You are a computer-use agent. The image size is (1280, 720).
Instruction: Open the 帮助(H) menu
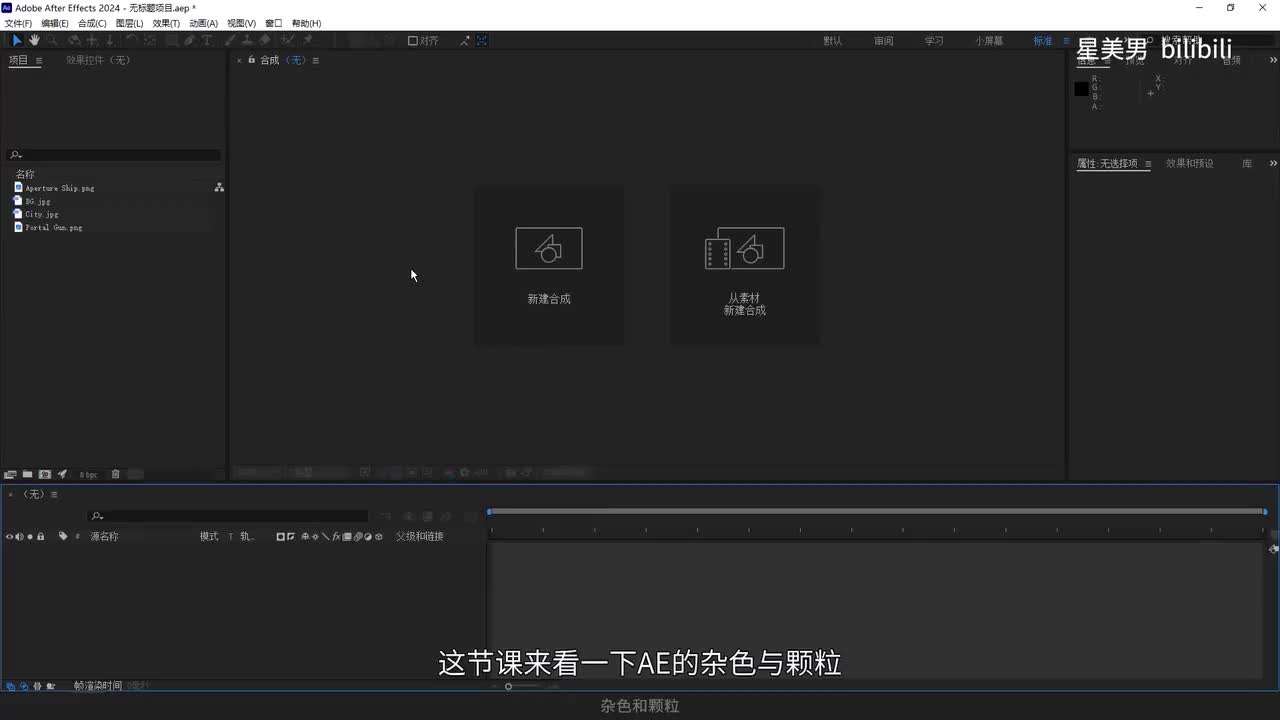tap(306, 23)
